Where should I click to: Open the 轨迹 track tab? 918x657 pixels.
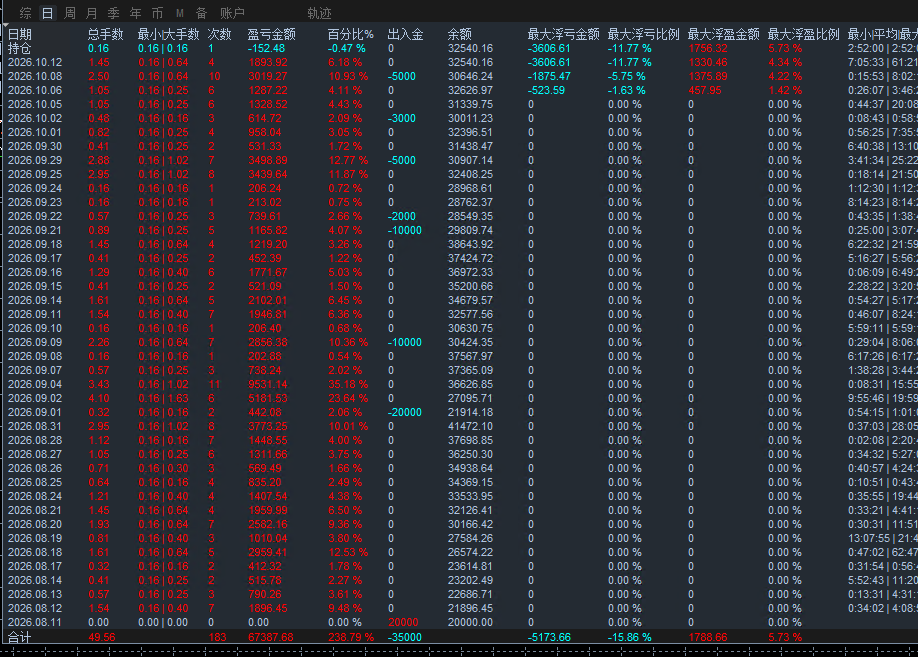tap(320, 13)
